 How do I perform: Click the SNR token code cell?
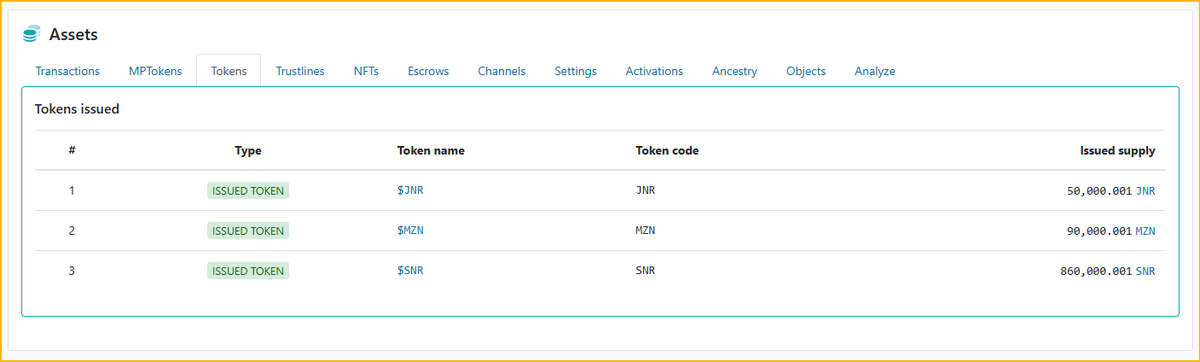(645, 271)
